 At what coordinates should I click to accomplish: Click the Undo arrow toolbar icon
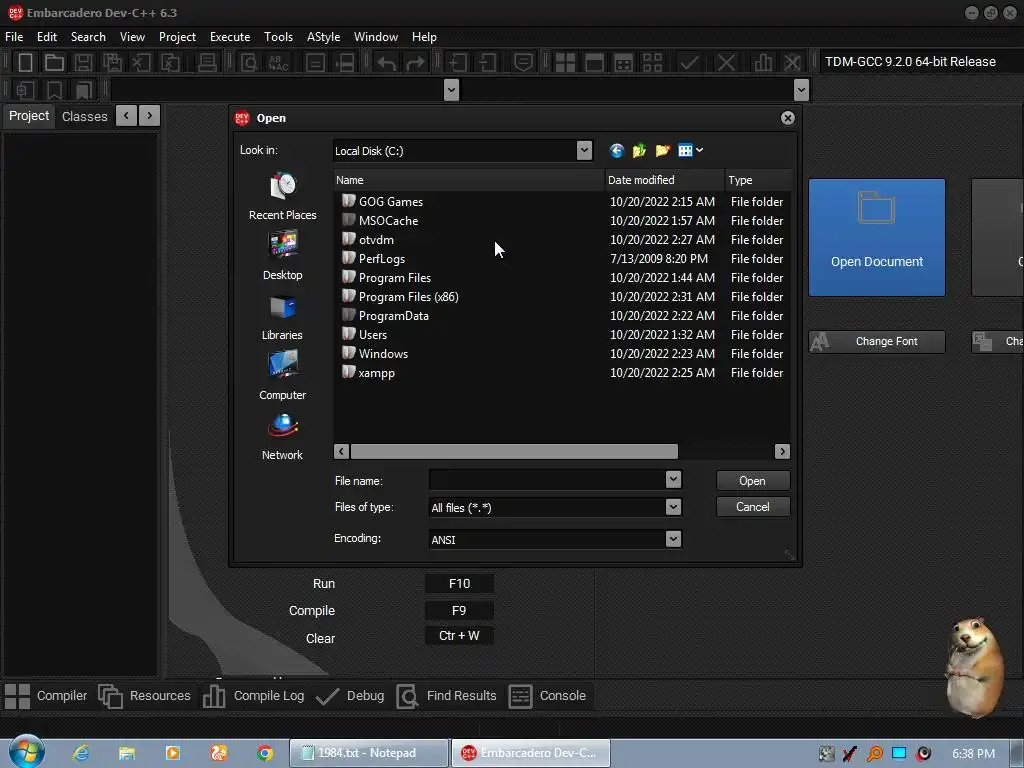tap(387, 63)
